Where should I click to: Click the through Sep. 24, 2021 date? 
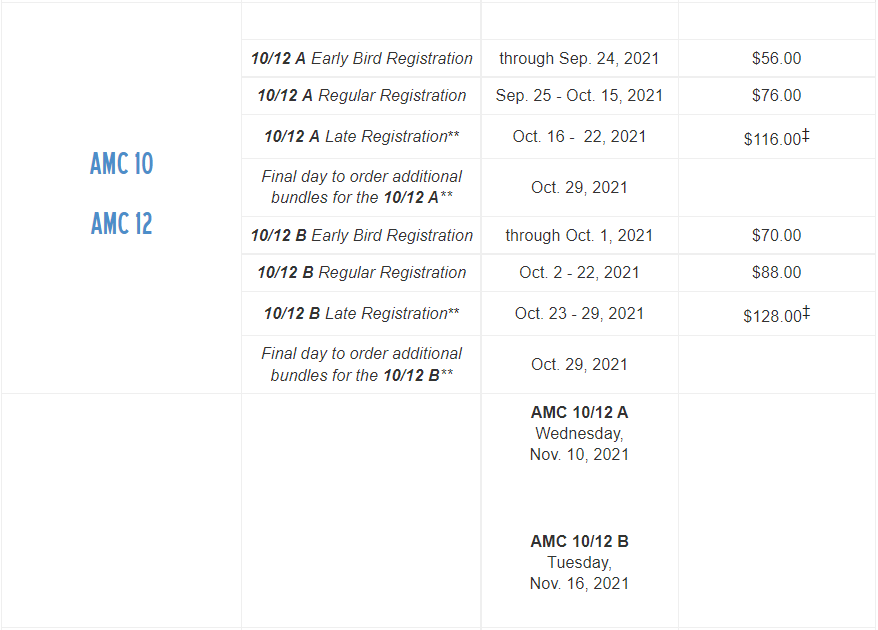coord(579,58)
